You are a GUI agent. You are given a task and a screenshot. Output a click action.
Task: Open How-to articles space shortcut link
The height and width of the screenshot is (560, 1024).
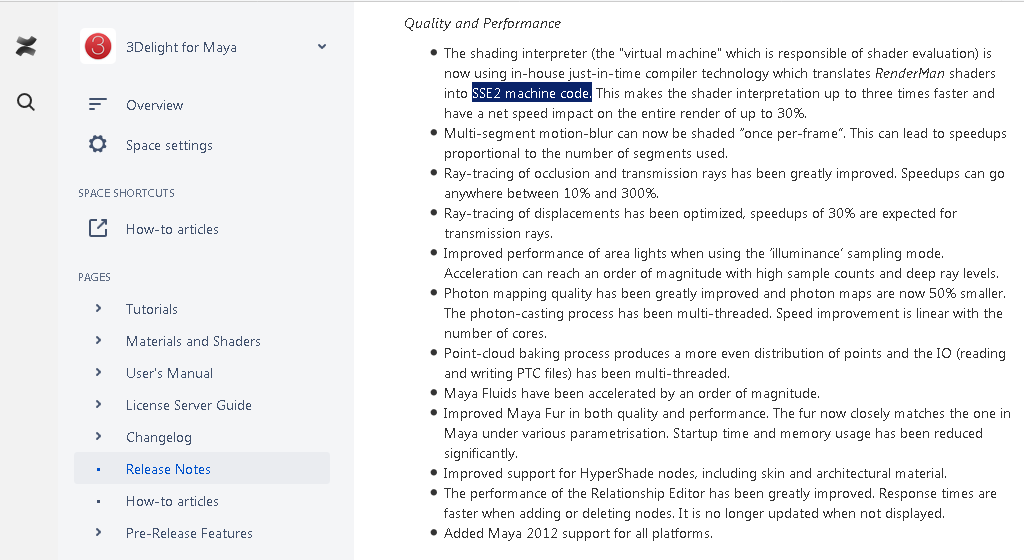coord(172,229)
